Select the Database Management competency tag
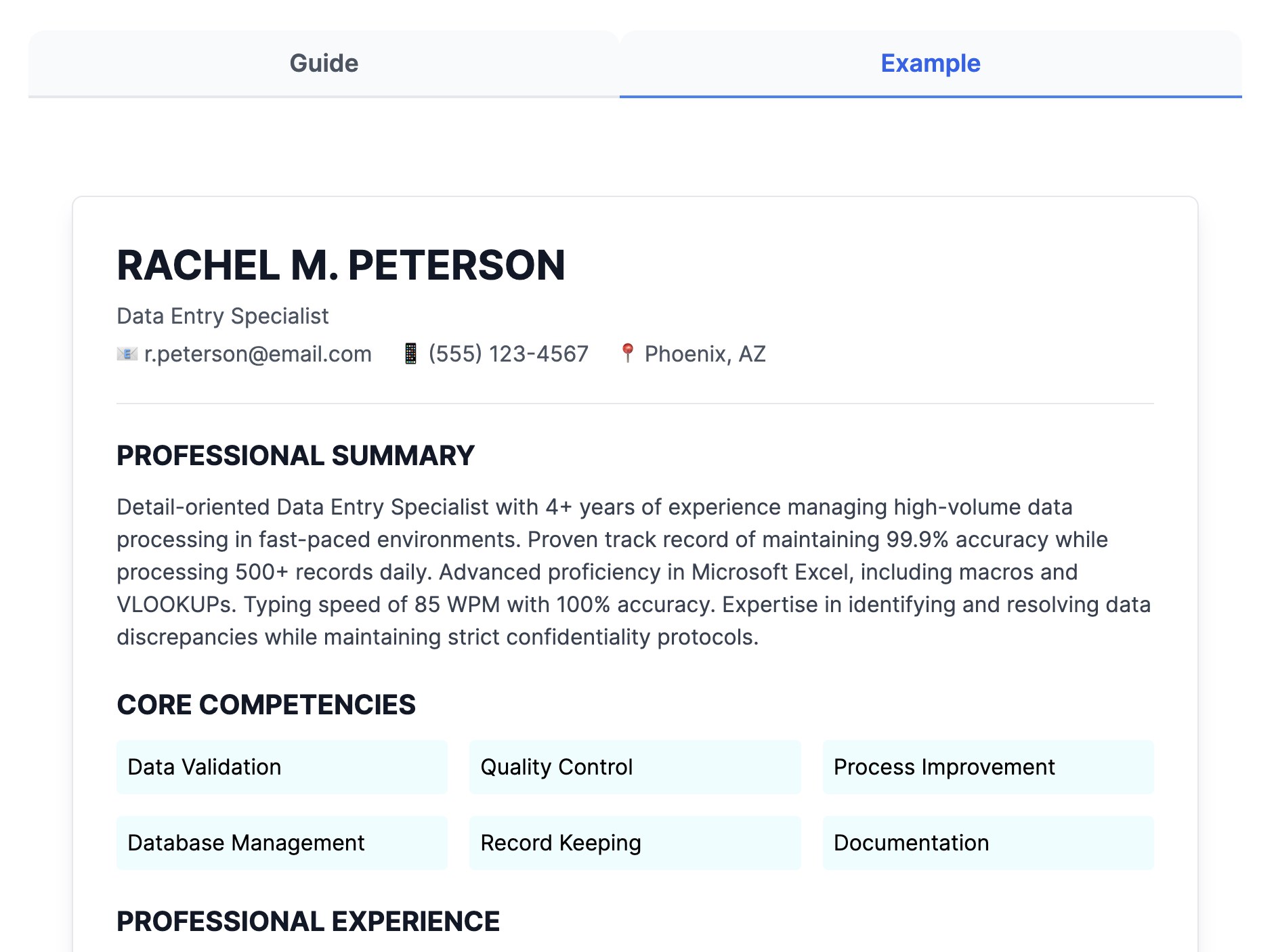The width and height of the screenshot is (1276, 952). tap(282, 843)
